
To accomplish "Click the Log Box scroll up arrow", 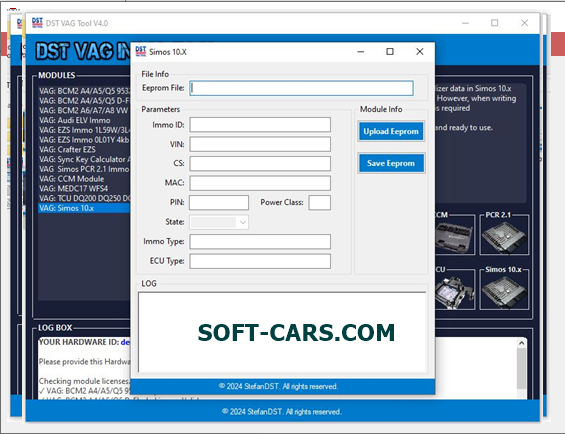I will [x=521, y=343].
